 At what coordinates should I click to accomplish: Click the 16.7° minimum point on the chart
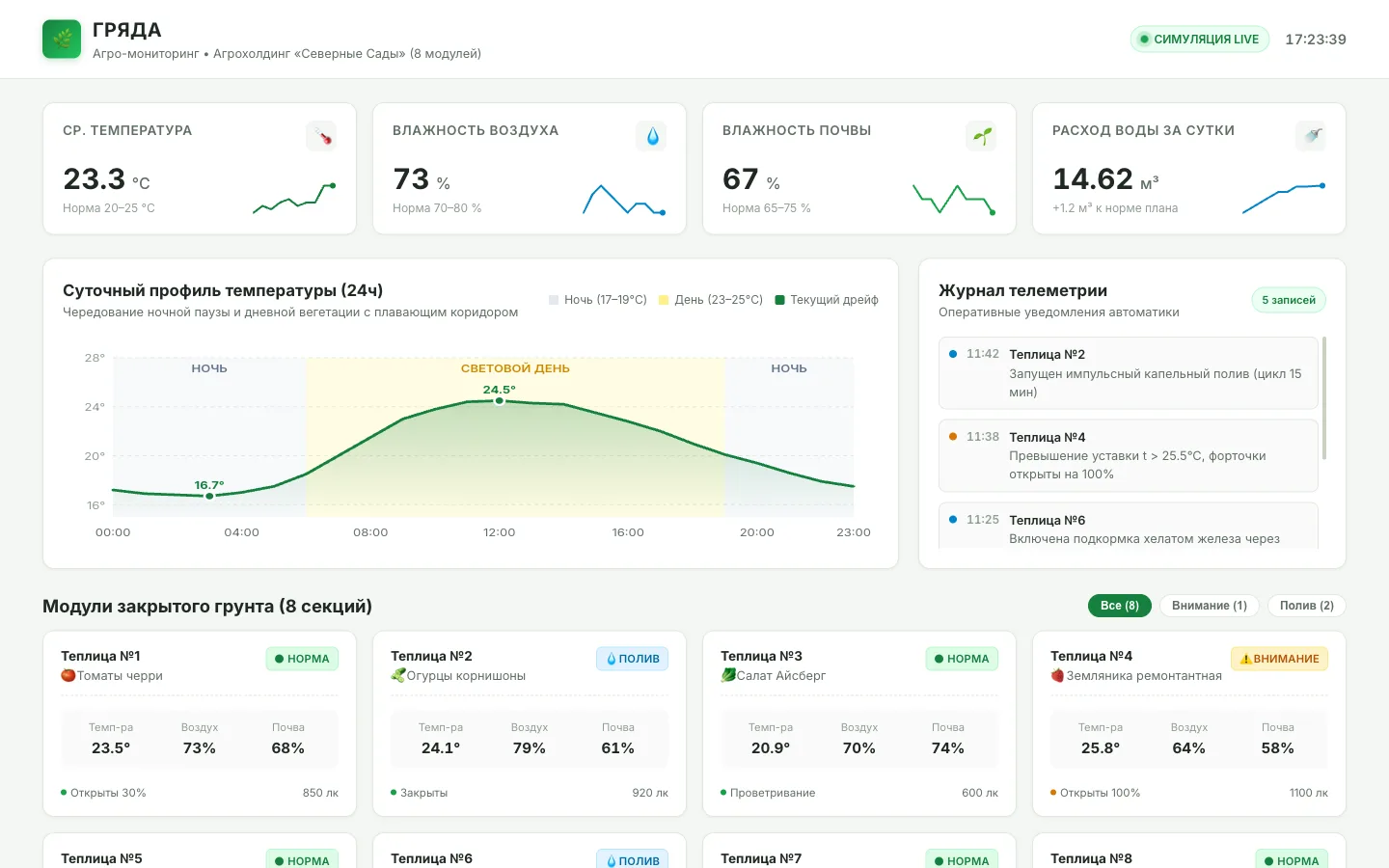click(209, 496)
